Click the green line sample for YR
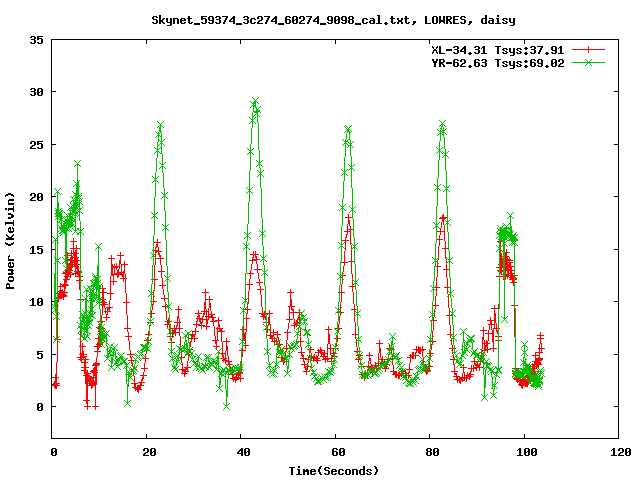Viewport: 640px width, 480px height. [588, 62]
